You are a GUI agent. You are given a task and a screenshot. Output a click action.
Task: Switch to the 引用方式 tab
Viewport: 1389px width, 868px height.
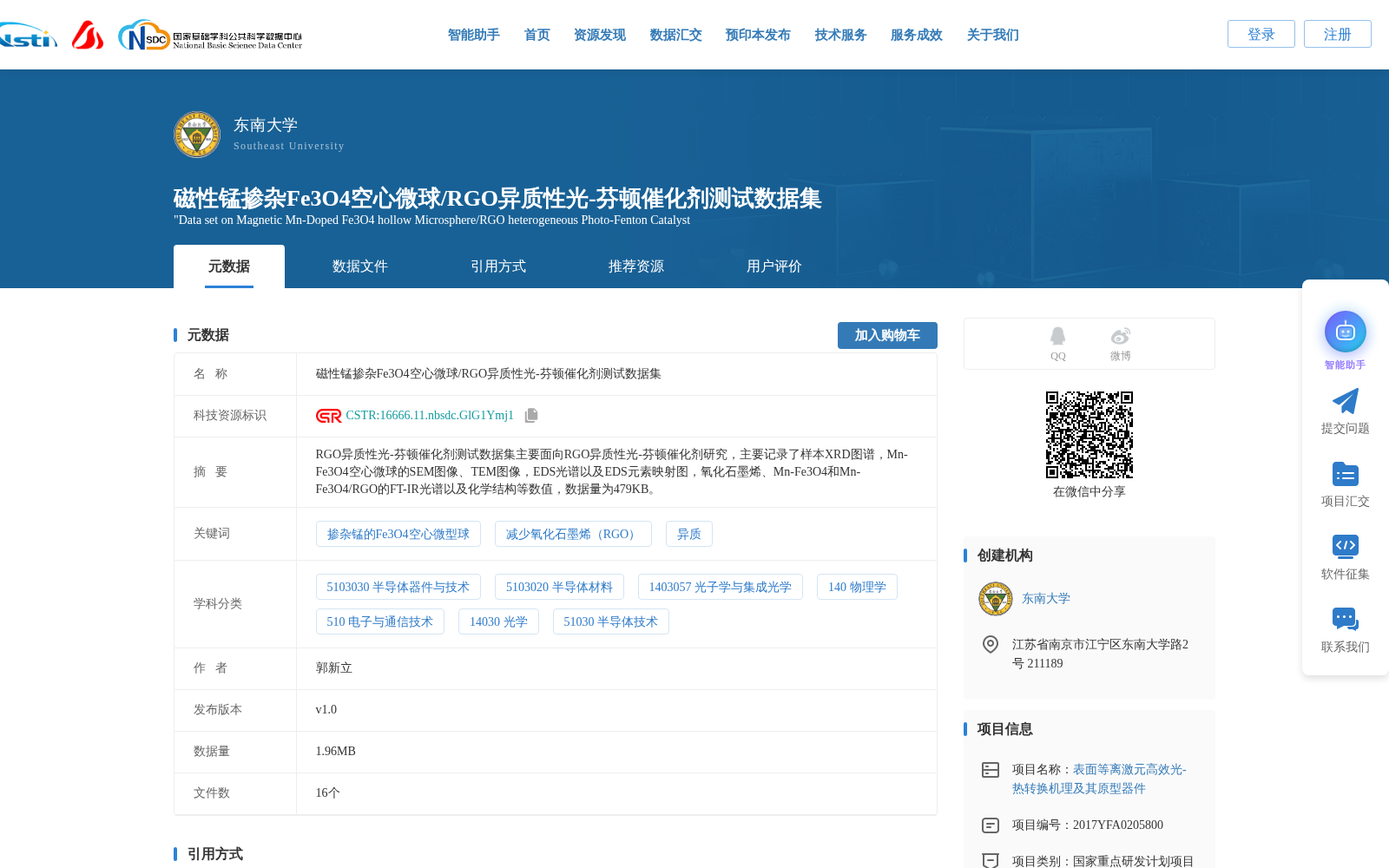(498, 266)
